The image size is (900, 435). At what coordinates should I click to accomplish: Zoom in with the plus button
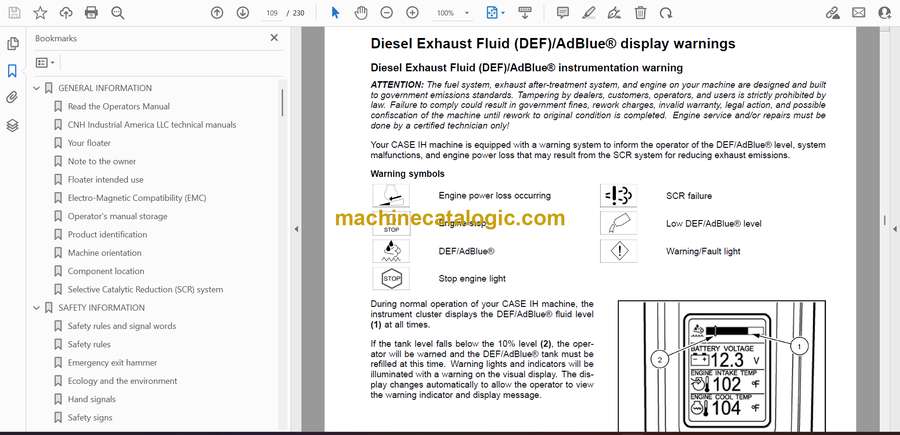pos(412,13)
